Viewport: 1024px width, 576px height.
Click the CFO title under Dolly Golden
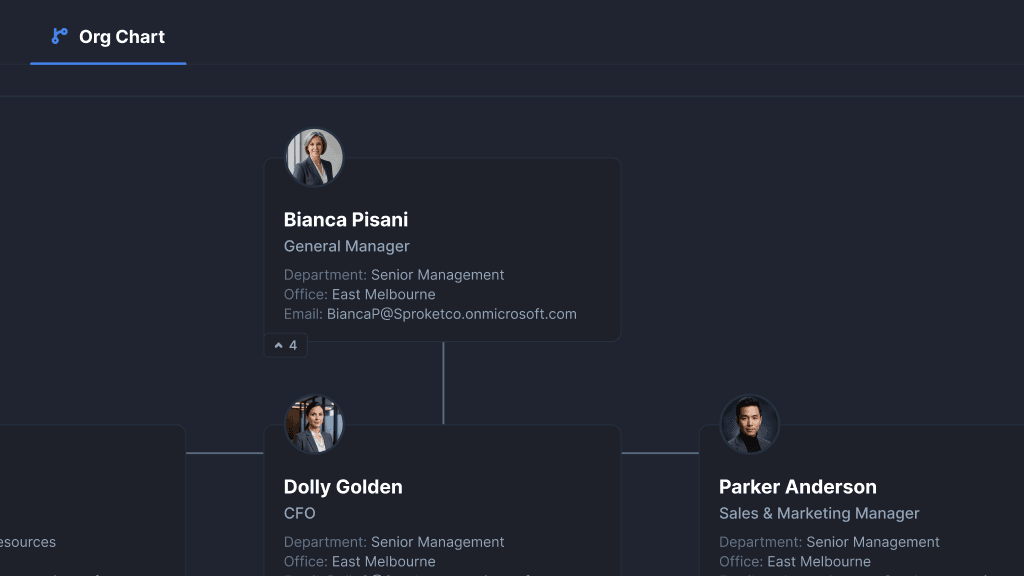(299, 513)
